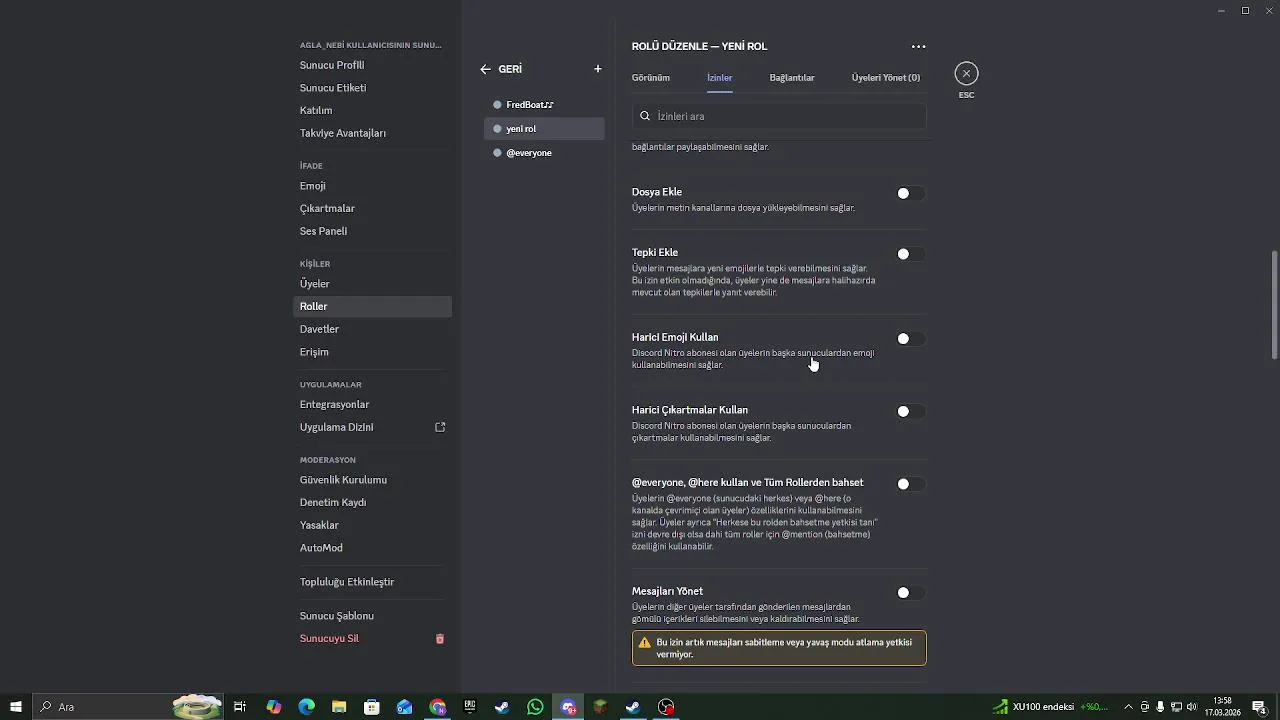This screenshot has height=720, width=1280.
Task: Click the search magnifier in İzinleri ara
Action: click(x=645, y=116)
